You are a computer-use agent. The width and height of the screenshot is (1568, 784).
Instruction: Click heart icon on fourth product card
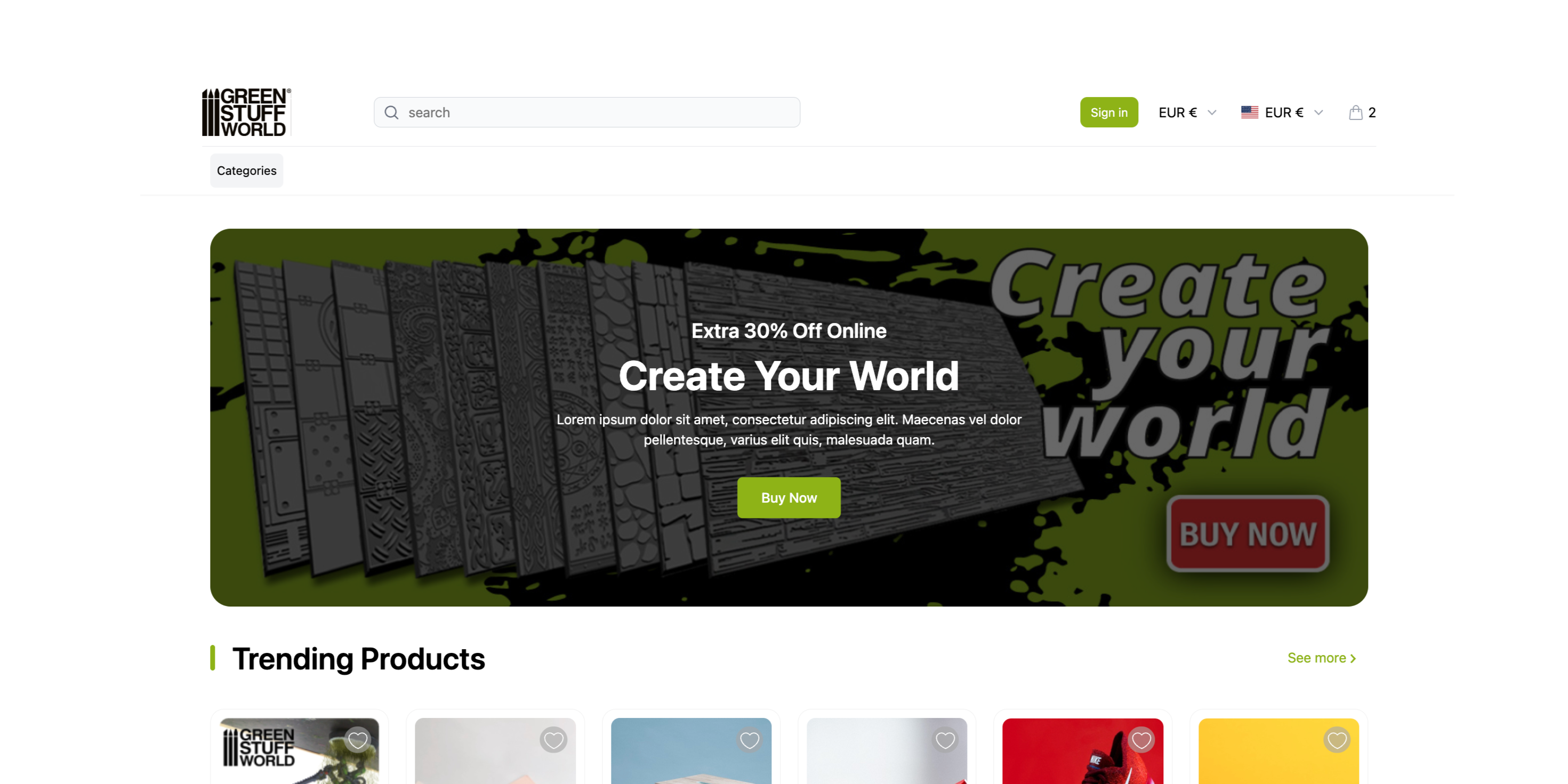tap(945, 740)
